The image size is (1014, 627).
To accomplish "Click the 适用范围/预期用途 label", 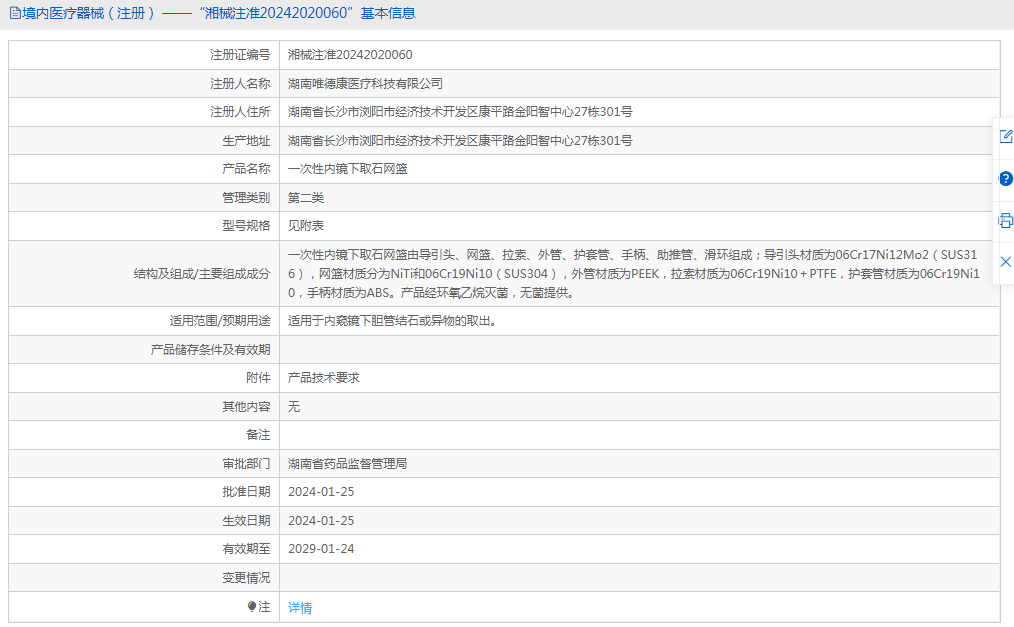I will point(220,321).
